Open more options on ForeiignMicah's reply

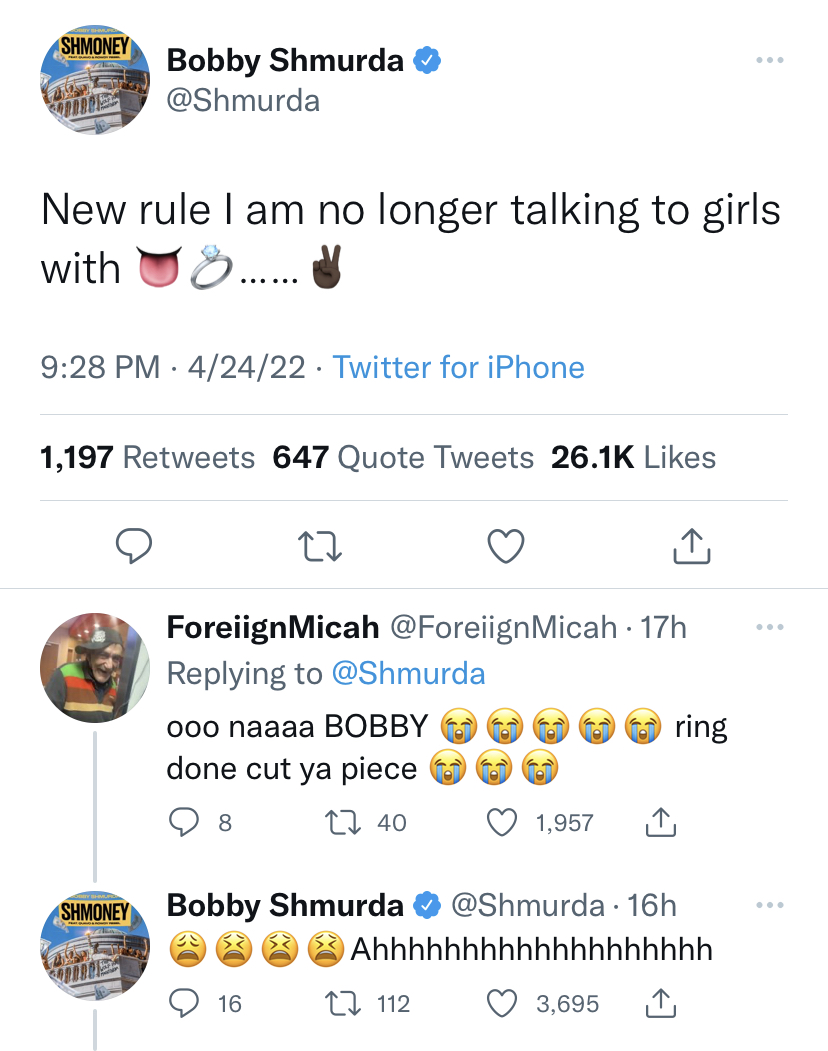pyautogui.click(x=767, y=628)
